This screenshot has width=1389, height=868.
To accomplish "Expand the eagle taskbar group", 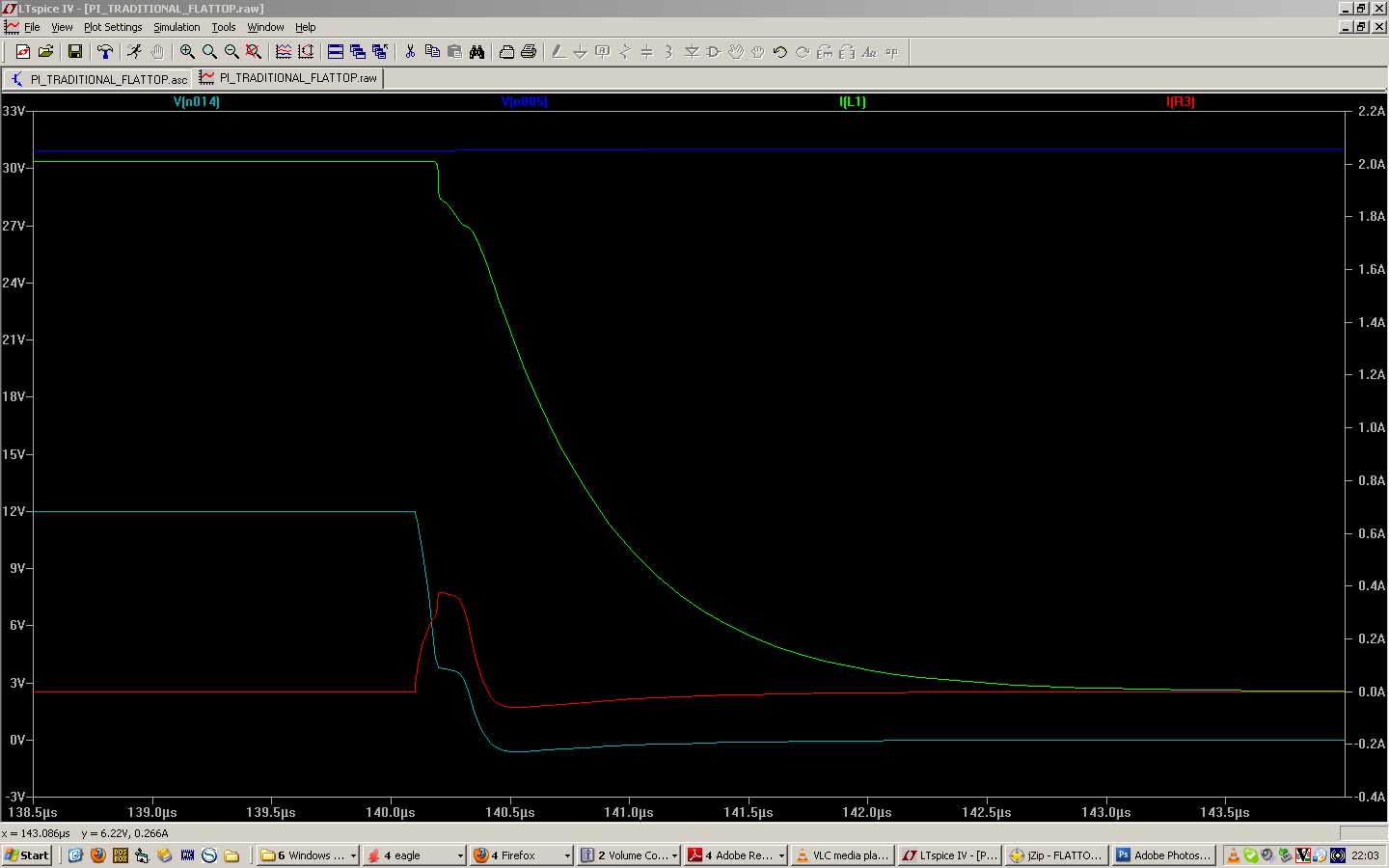I will pos(415,855).
